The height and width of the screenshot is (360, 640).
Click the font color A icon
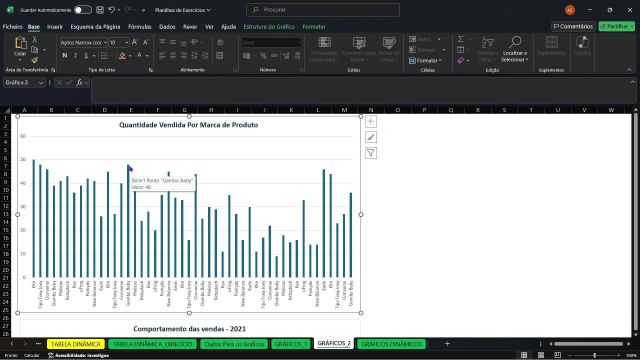click(139, 56)
